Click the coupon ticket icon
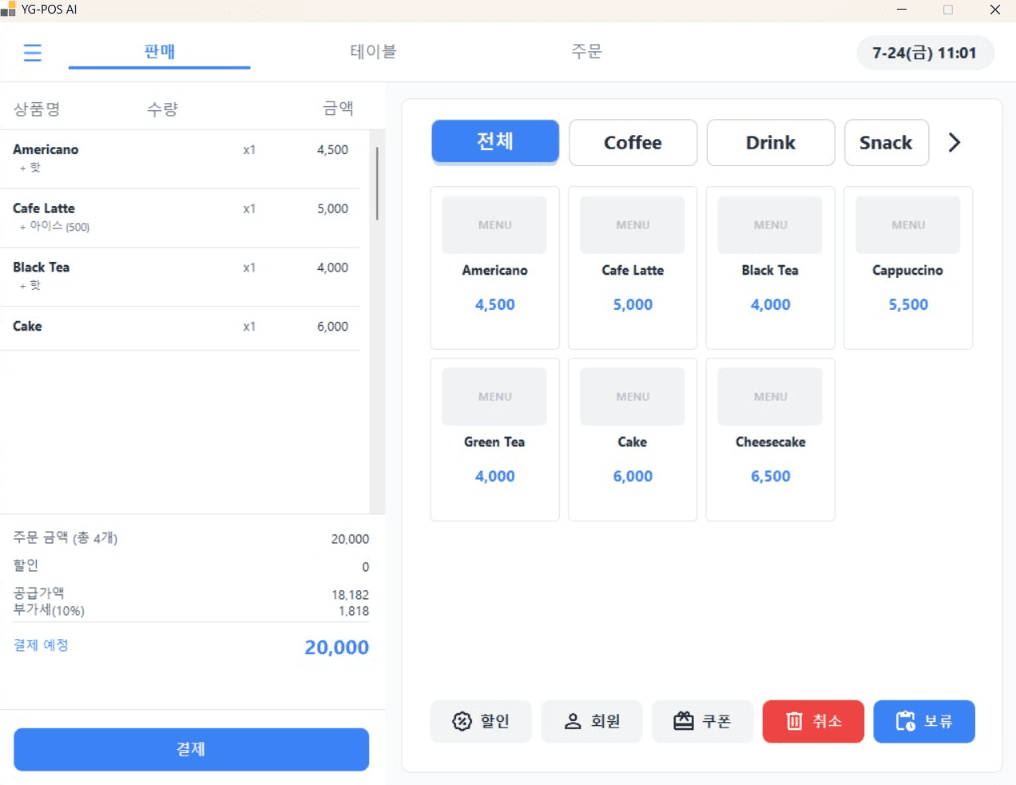 (x=684, y=721)
